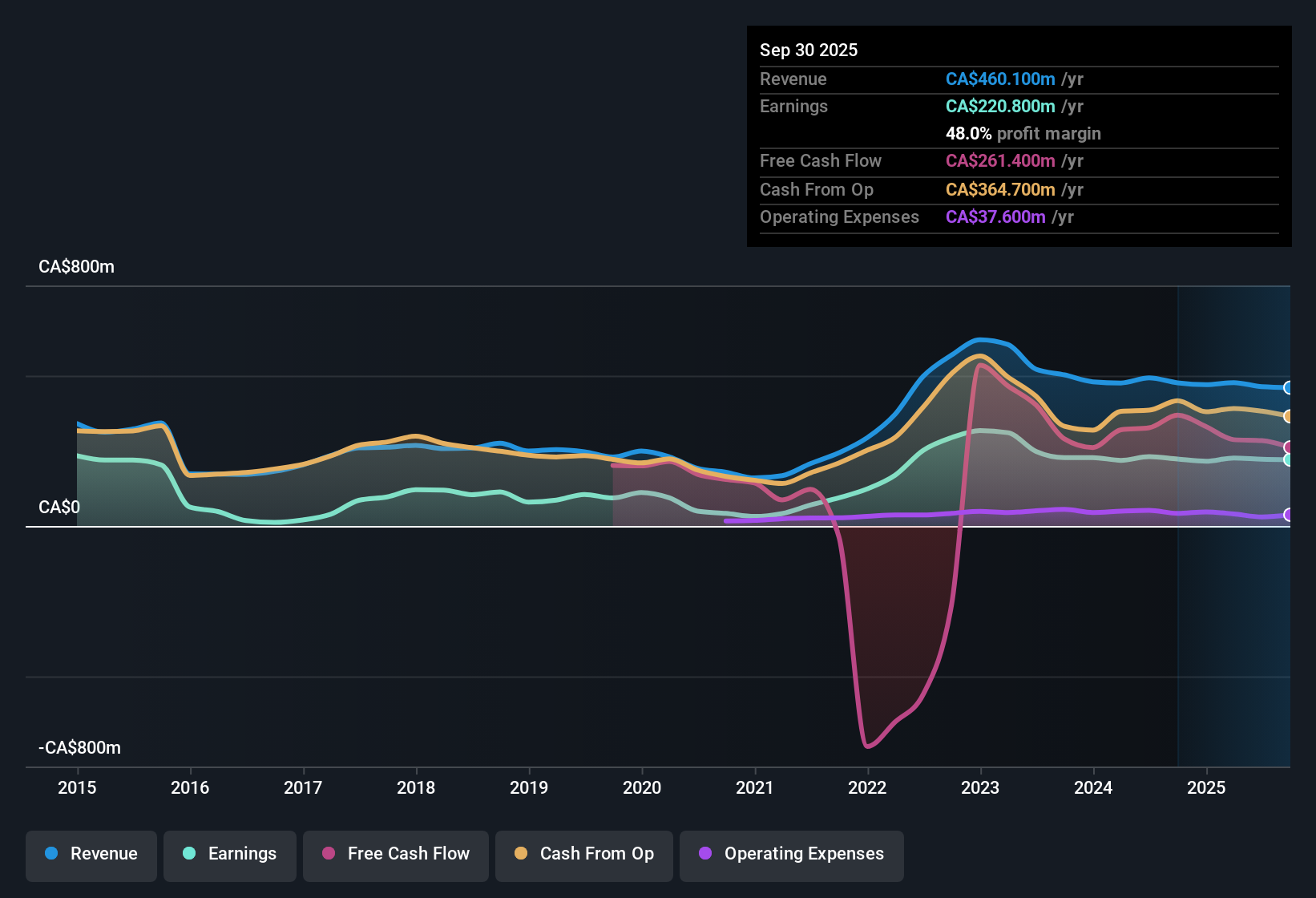Toggle the Revenue legend series
Screen dimensions: 1316x898
pyautogui.click(x=91, y=854)
